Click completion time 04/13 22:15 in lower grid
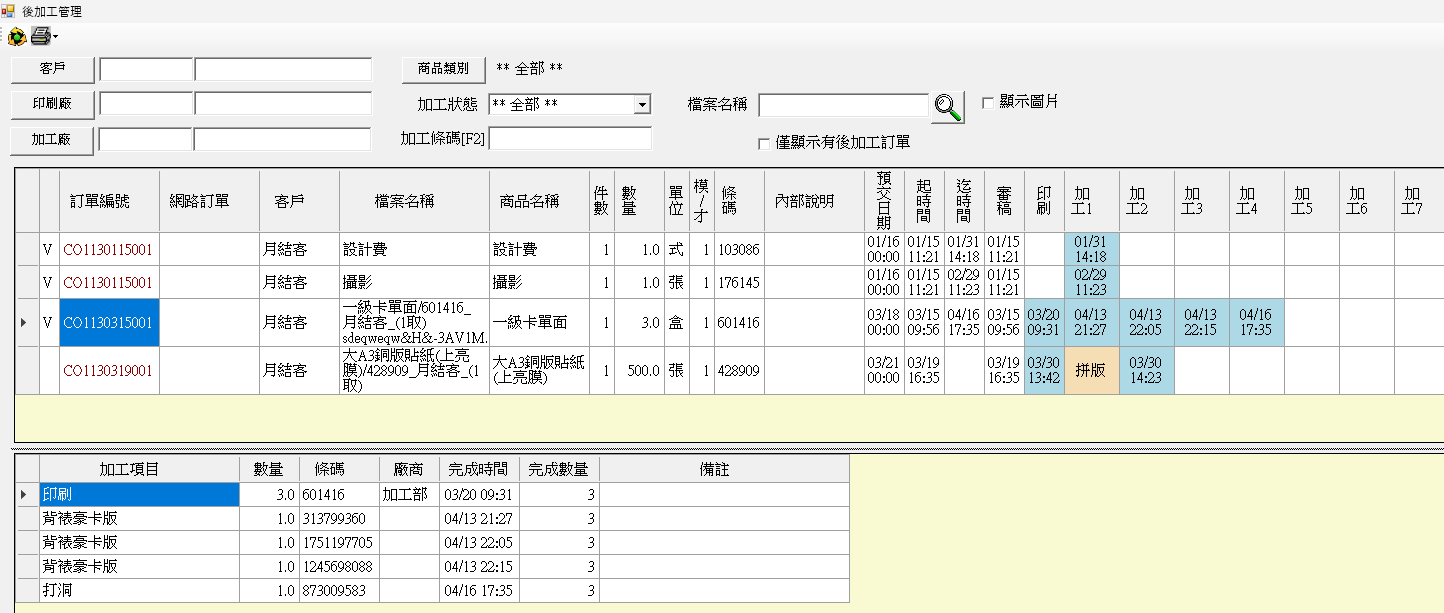 point(479,567)
